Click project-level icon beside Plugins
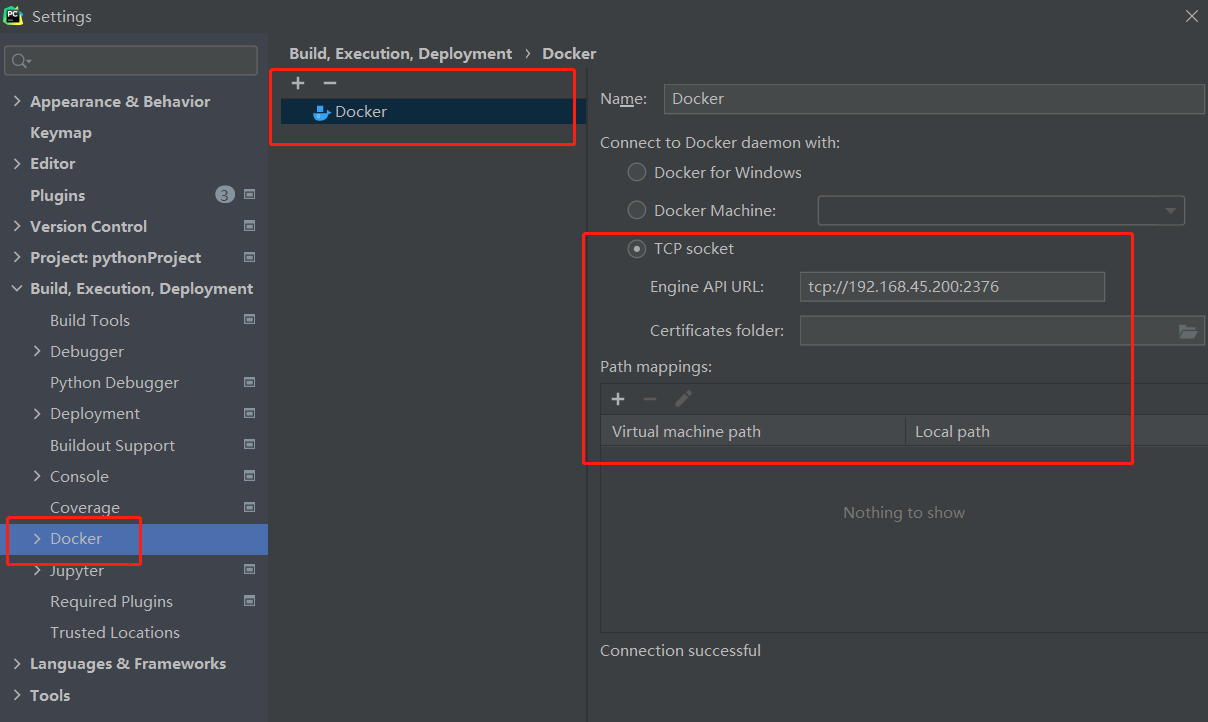1208x722 pixels. pos(249,195)
